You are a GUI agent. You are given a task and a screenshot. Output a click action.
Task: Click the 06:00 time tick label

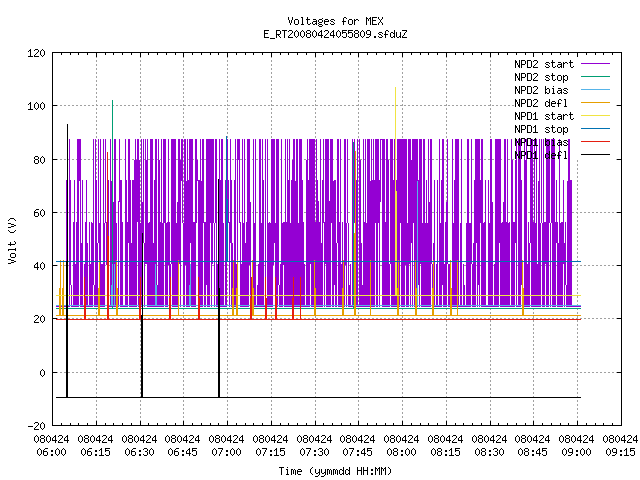click(51, 453)
